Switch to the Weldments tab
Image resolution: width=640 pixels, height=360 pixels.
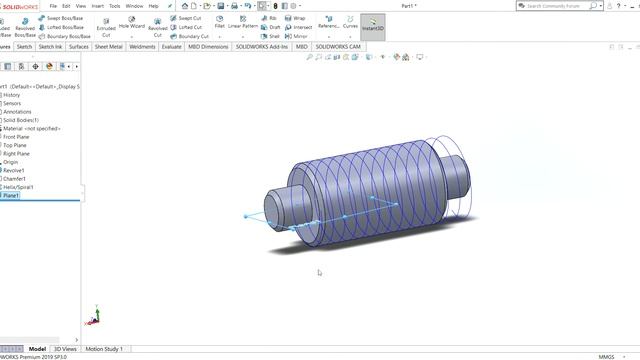tap(142, 47)
